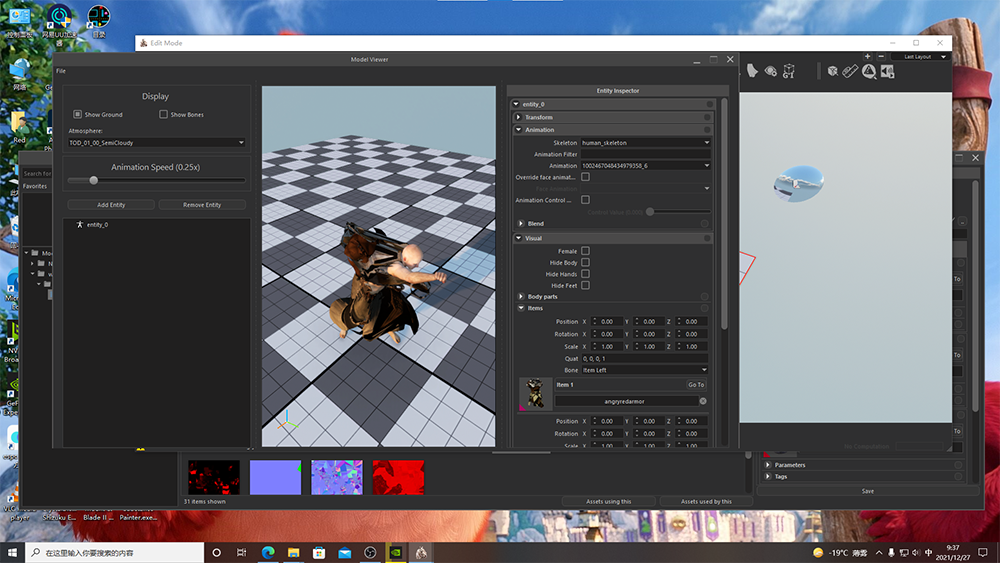Click the cube inspect icon in Edit Mode toolbar
Screen dimensions: 1000x563
click(832, 71)
